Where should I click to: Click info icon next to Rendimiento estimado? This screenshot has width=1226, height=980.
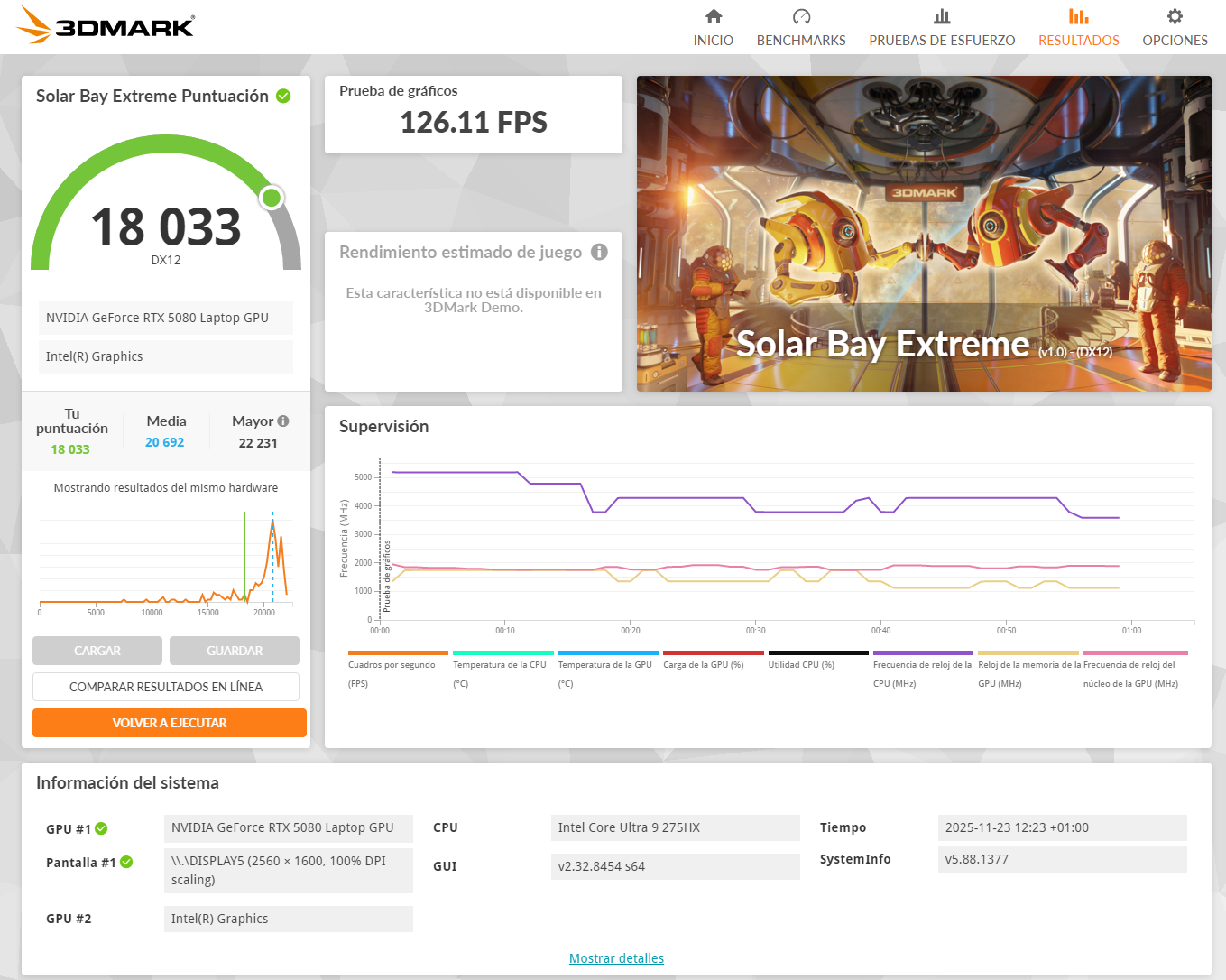tap(599, 252)
